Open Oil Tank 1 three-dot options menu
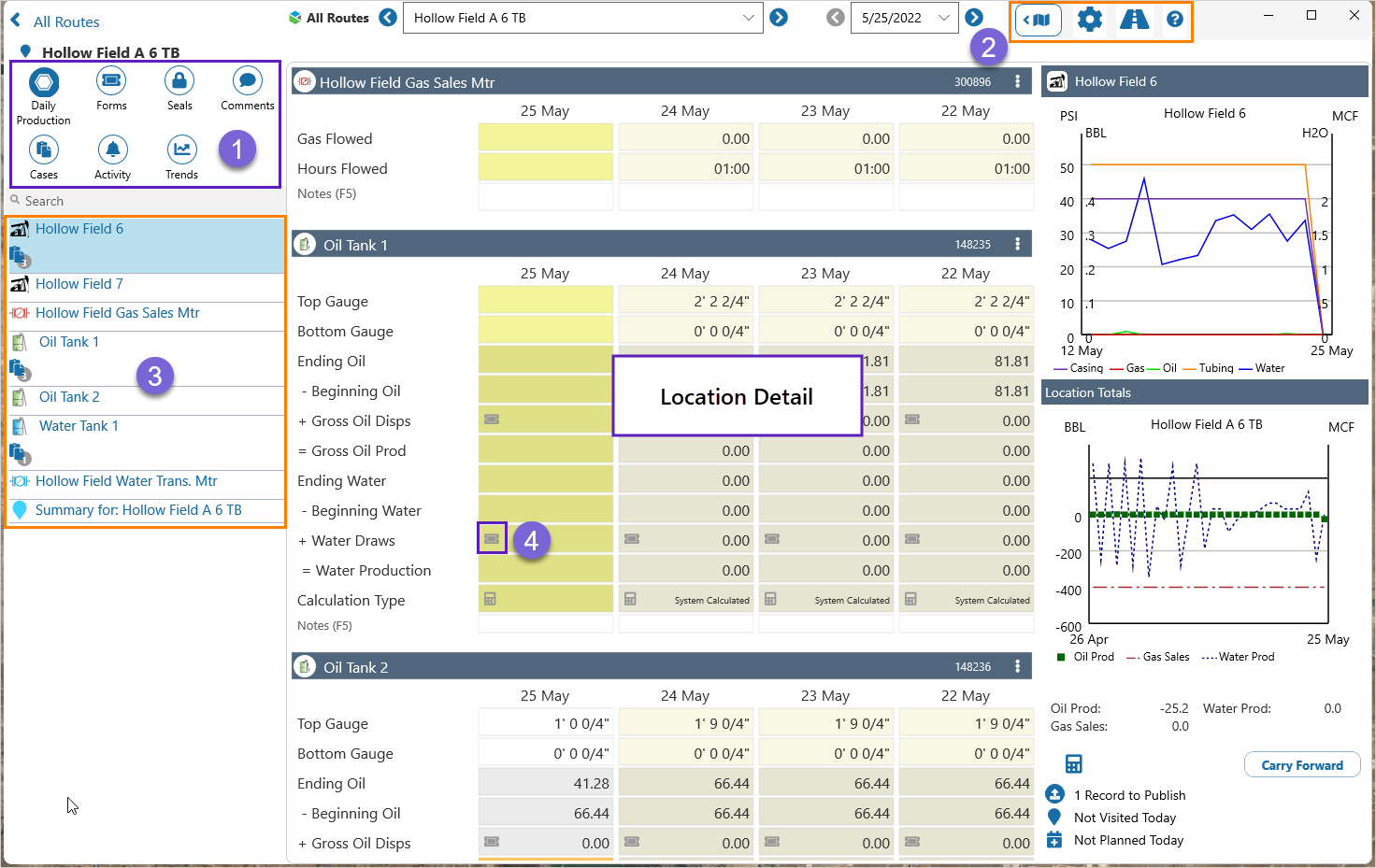Screen dimensions: 1376x868 pyautogui.click(x=1018, y=244)
